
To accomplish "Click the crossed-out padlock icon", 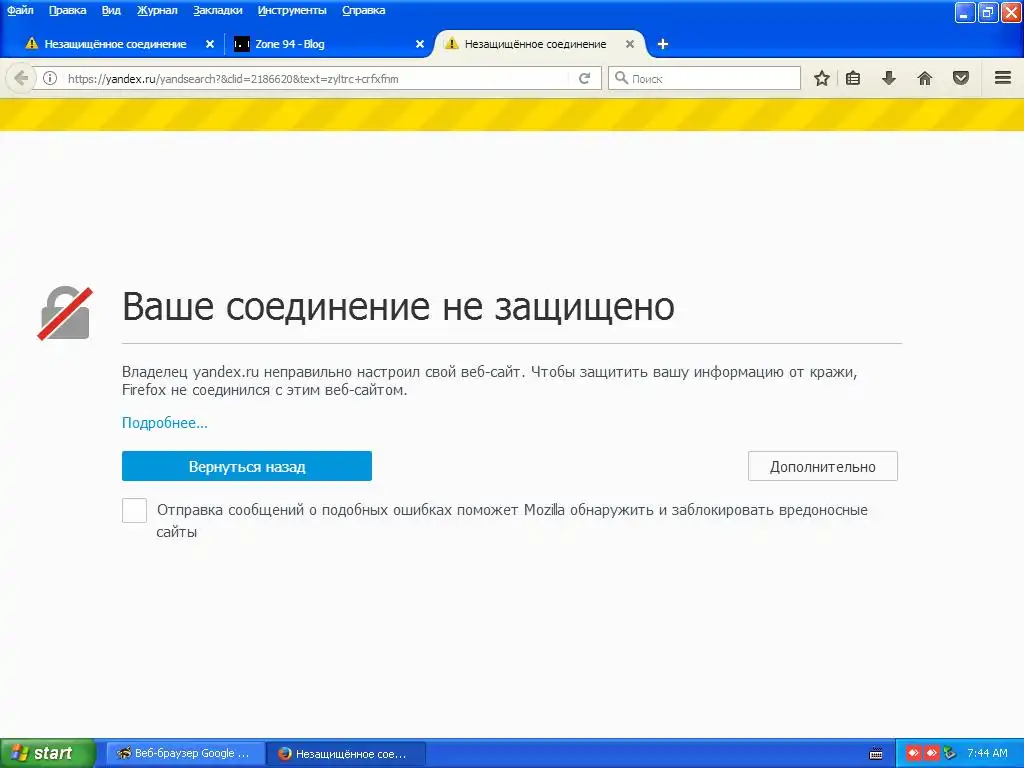I will click(65, 313).
